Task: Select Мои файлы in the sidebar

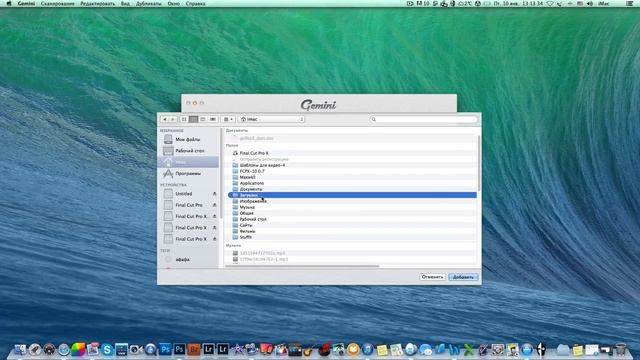Action: coord(188,140)
